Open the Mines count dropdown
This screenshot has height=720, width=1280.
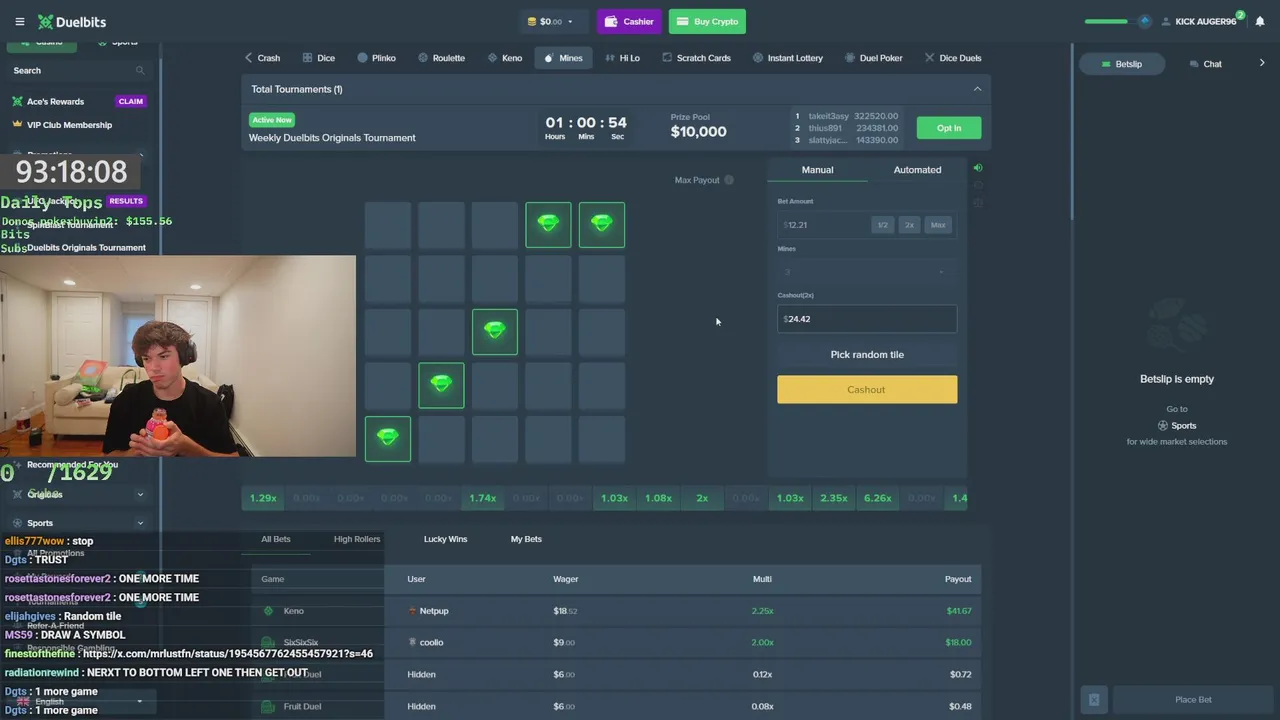point(866,272)
